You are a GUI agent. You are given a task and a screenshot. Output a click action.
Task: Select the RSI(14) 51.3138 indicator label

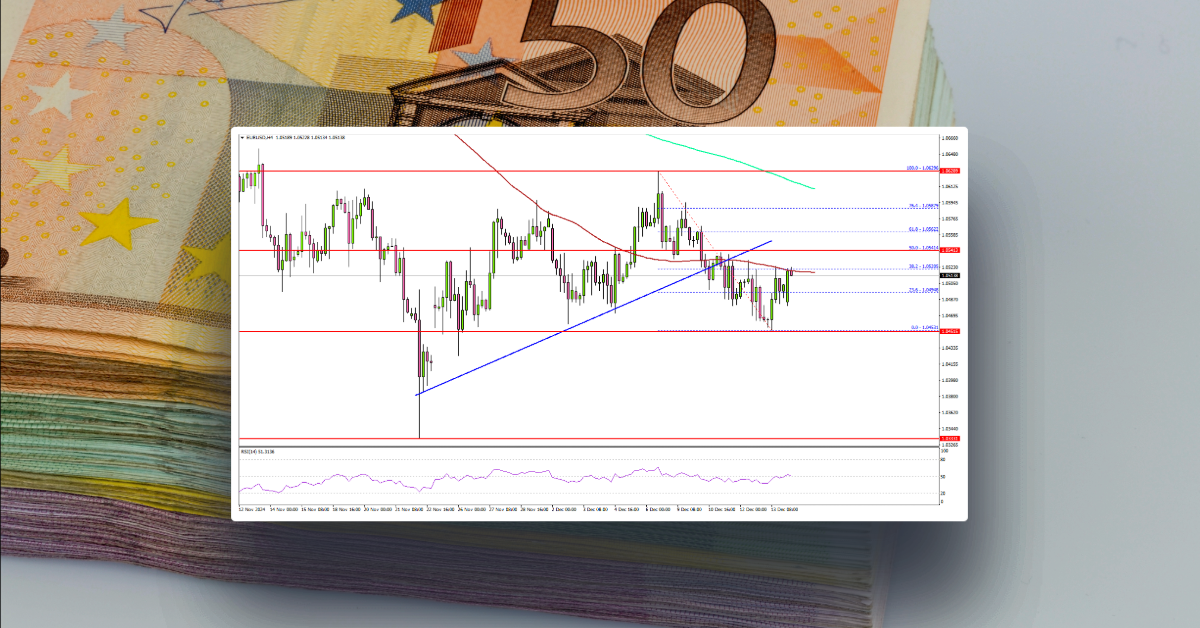(x=258, y=450)
